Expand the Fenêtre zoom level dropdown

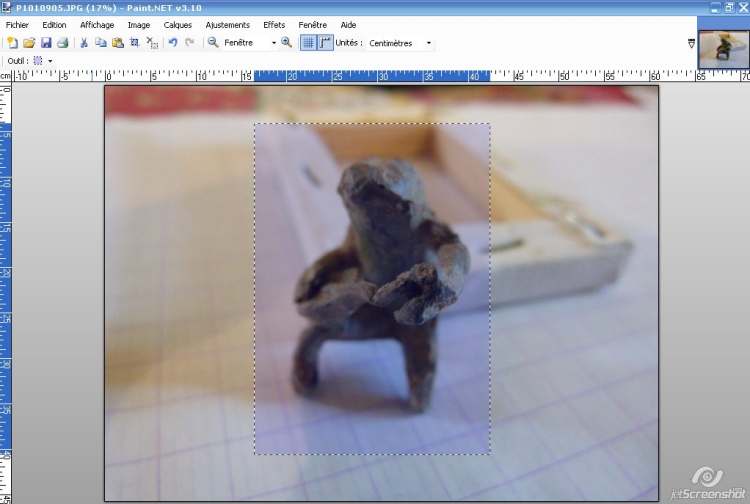click(274, 43)
